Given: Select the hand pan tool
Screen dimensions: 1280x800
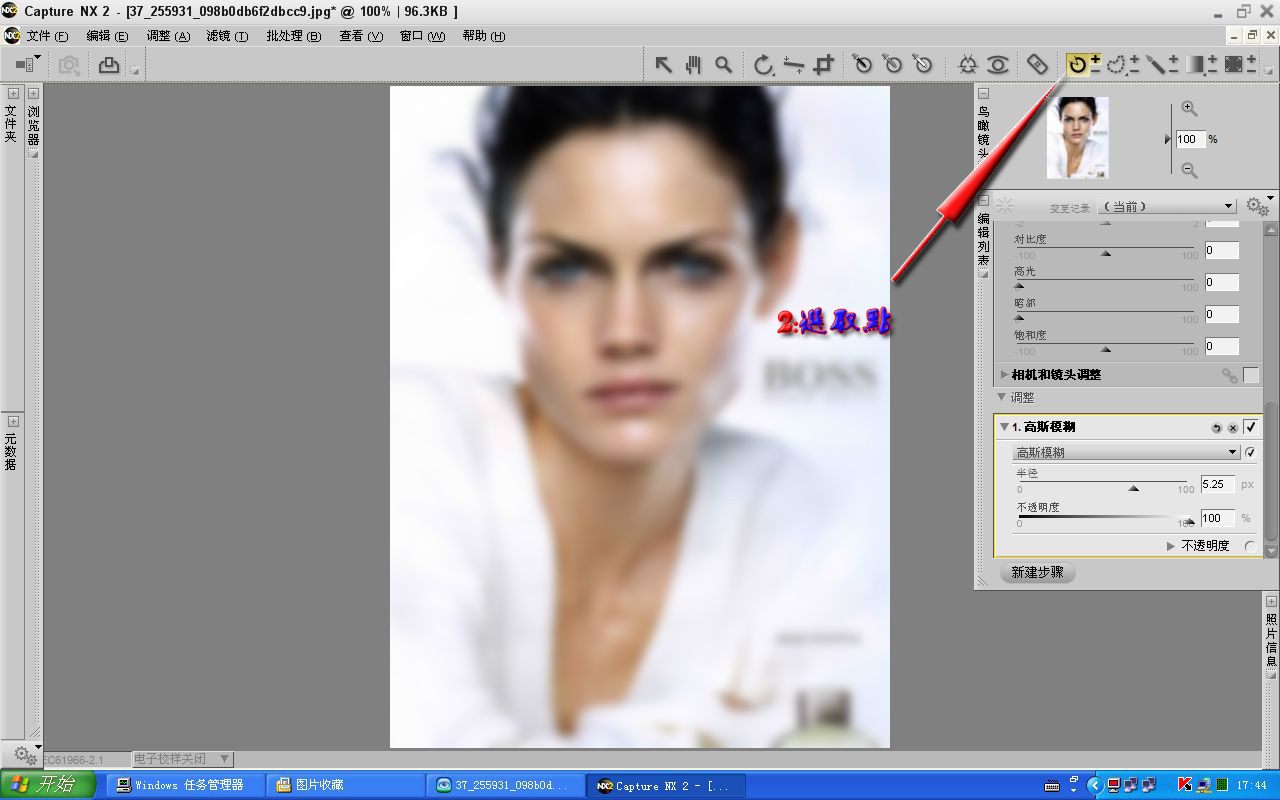Looking at the screenshot, I should pos(693,65).
